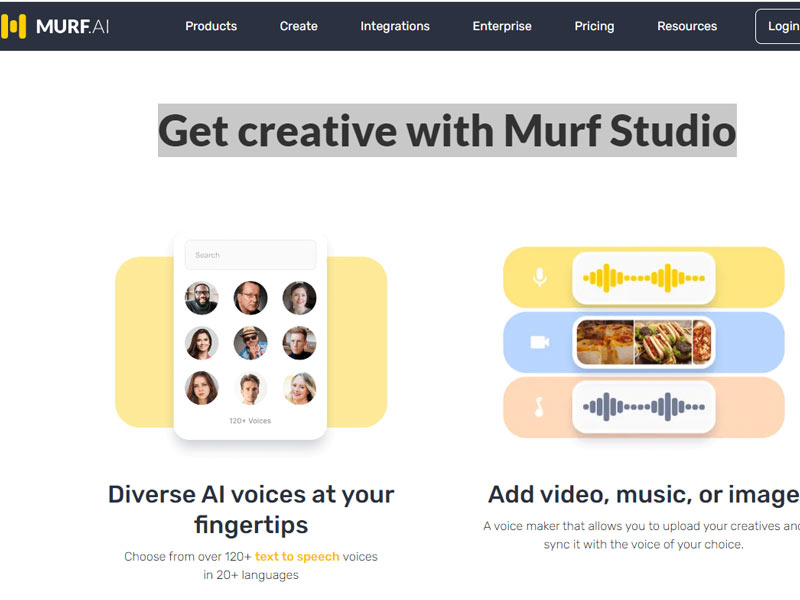Click the Murf.AI logo
The image size is (800, 600).
pyautogui.click(x=55, y=26)
